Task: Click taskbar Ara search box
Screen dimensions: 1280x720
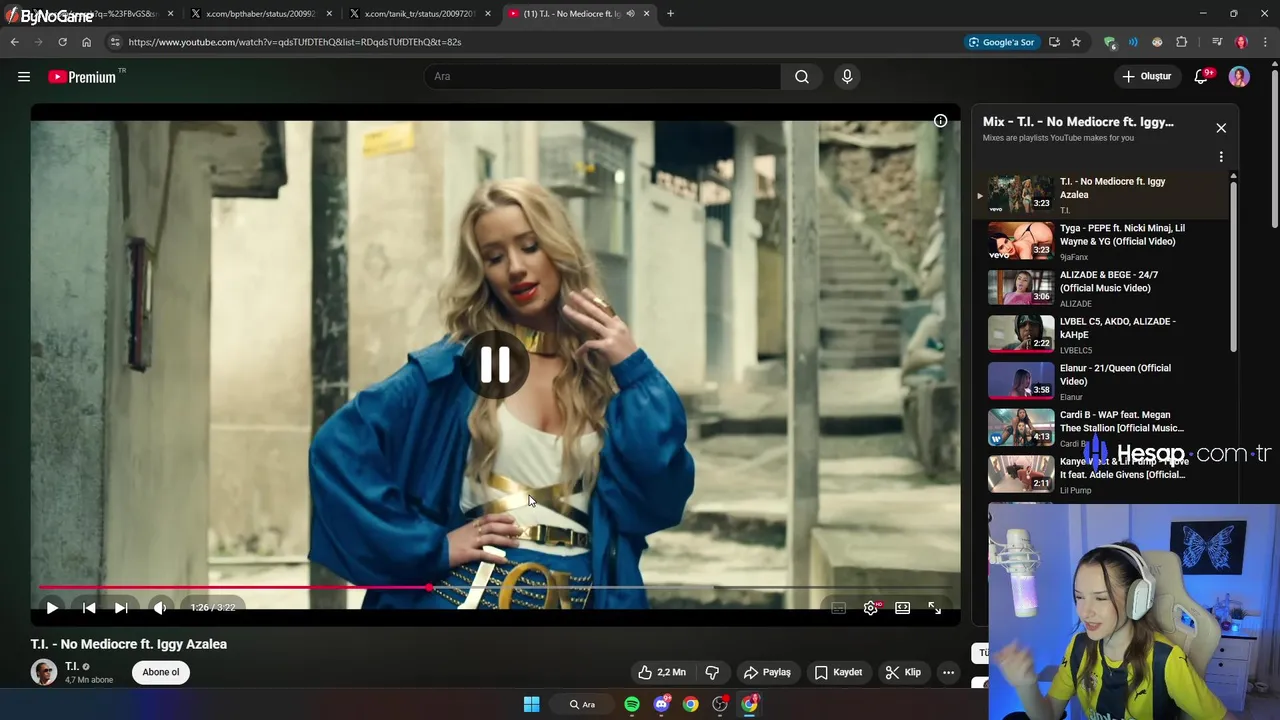Action: (583, 704)
